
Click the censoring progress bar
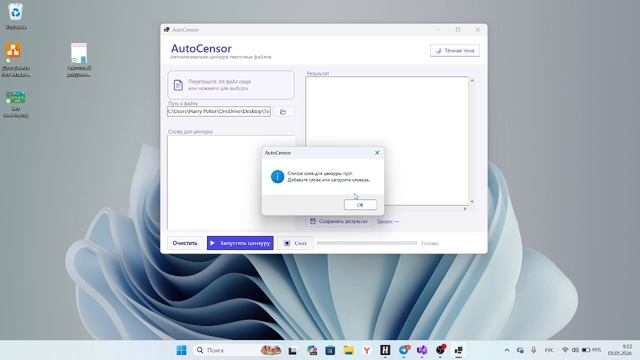367,243
